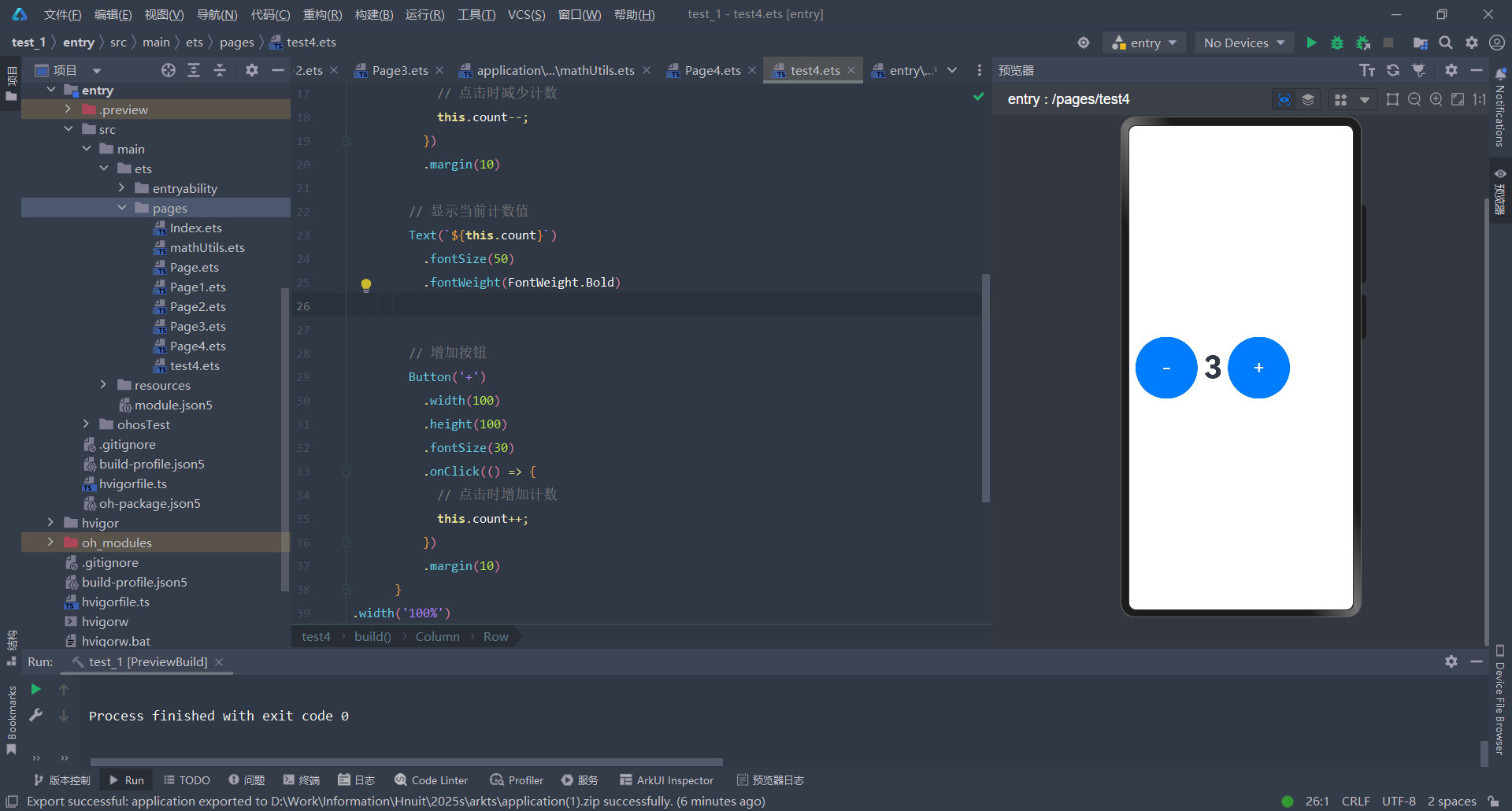Toggle the previewer inspector eye mode
The height and width of the screenshot is (811, 1512).
coord(1284,99)
